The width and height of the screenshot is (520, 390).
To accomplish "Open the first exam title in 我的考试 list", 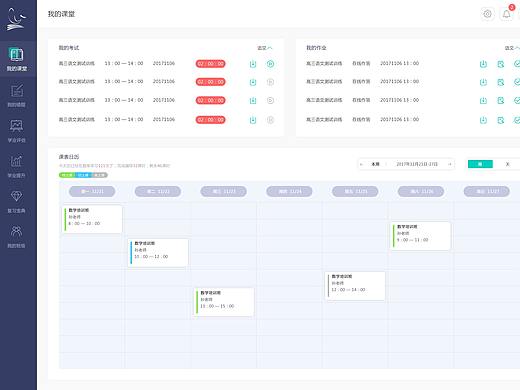I will (x=77, y=63).
